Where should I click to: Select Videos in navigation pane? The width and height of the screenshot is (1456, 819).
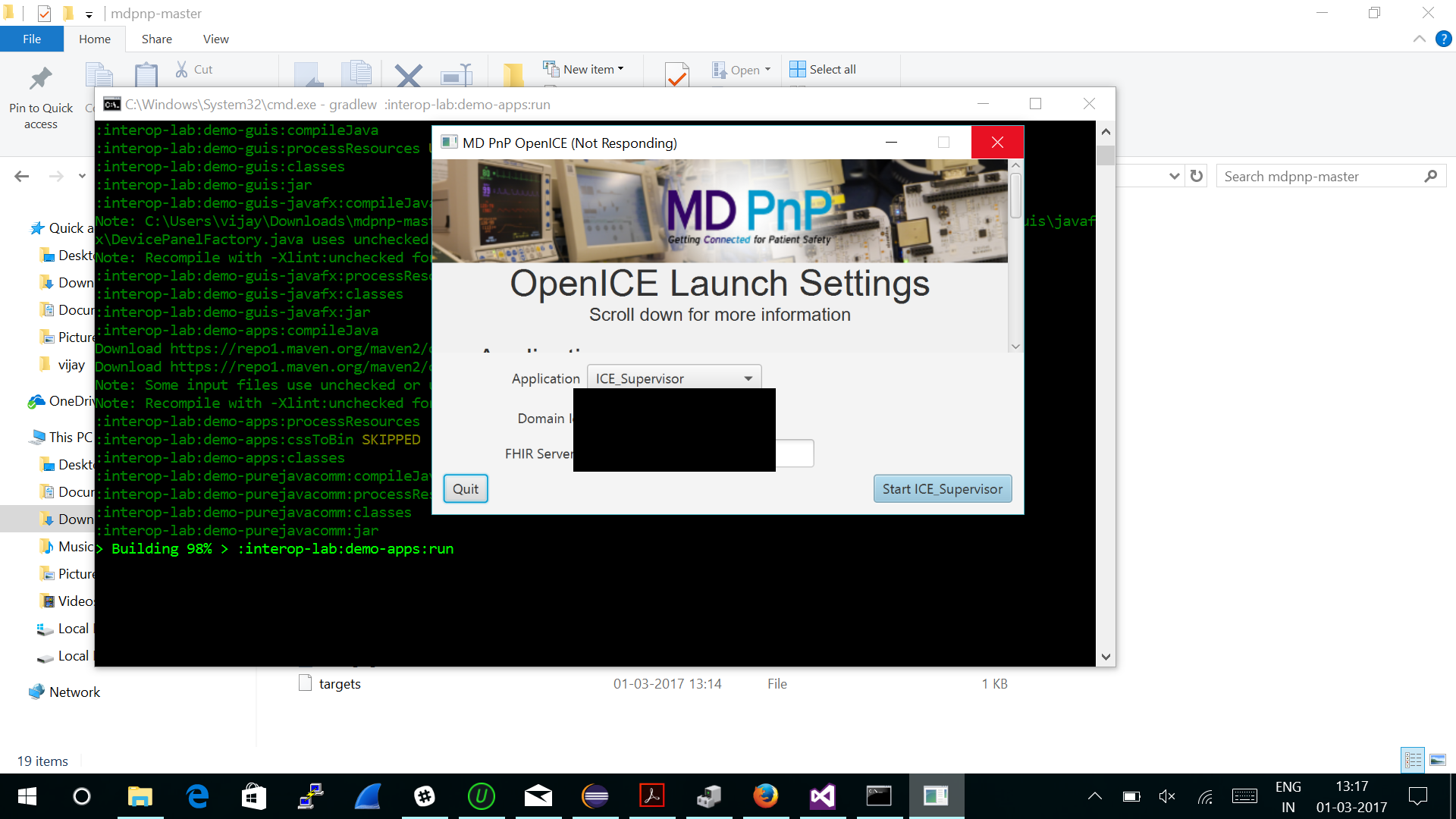65,601
